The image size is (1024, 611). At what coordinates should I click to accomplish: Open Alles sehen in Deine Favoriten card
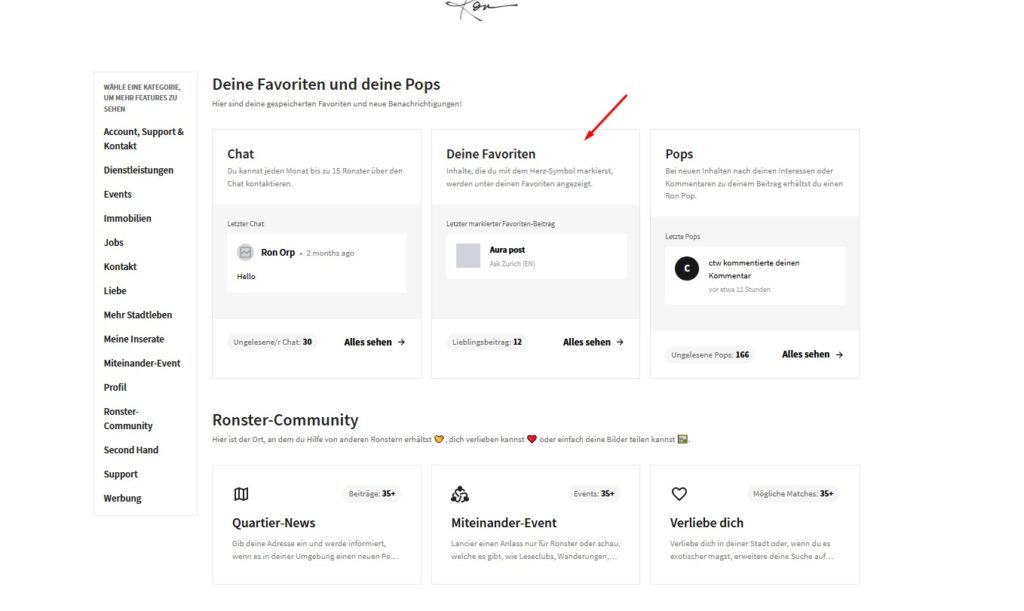pos(593,342)
